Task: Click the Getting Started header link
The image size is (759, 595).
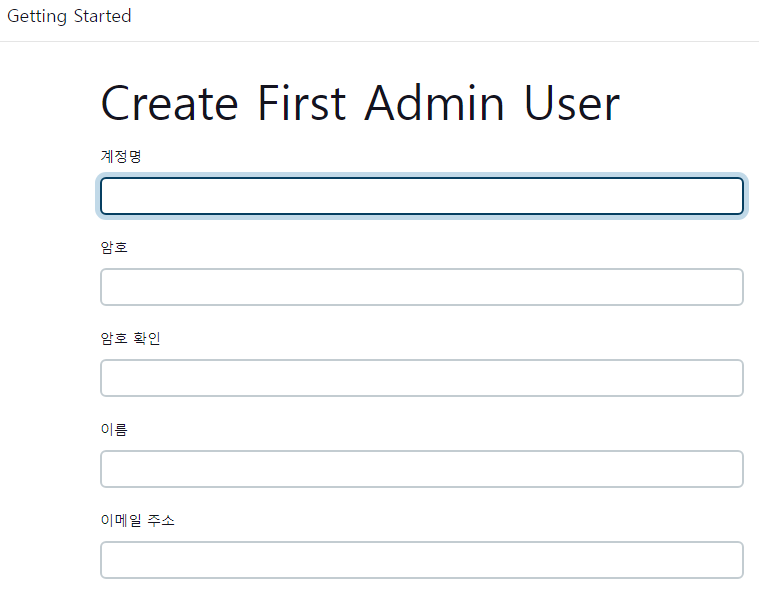Action: click(69, 17)
